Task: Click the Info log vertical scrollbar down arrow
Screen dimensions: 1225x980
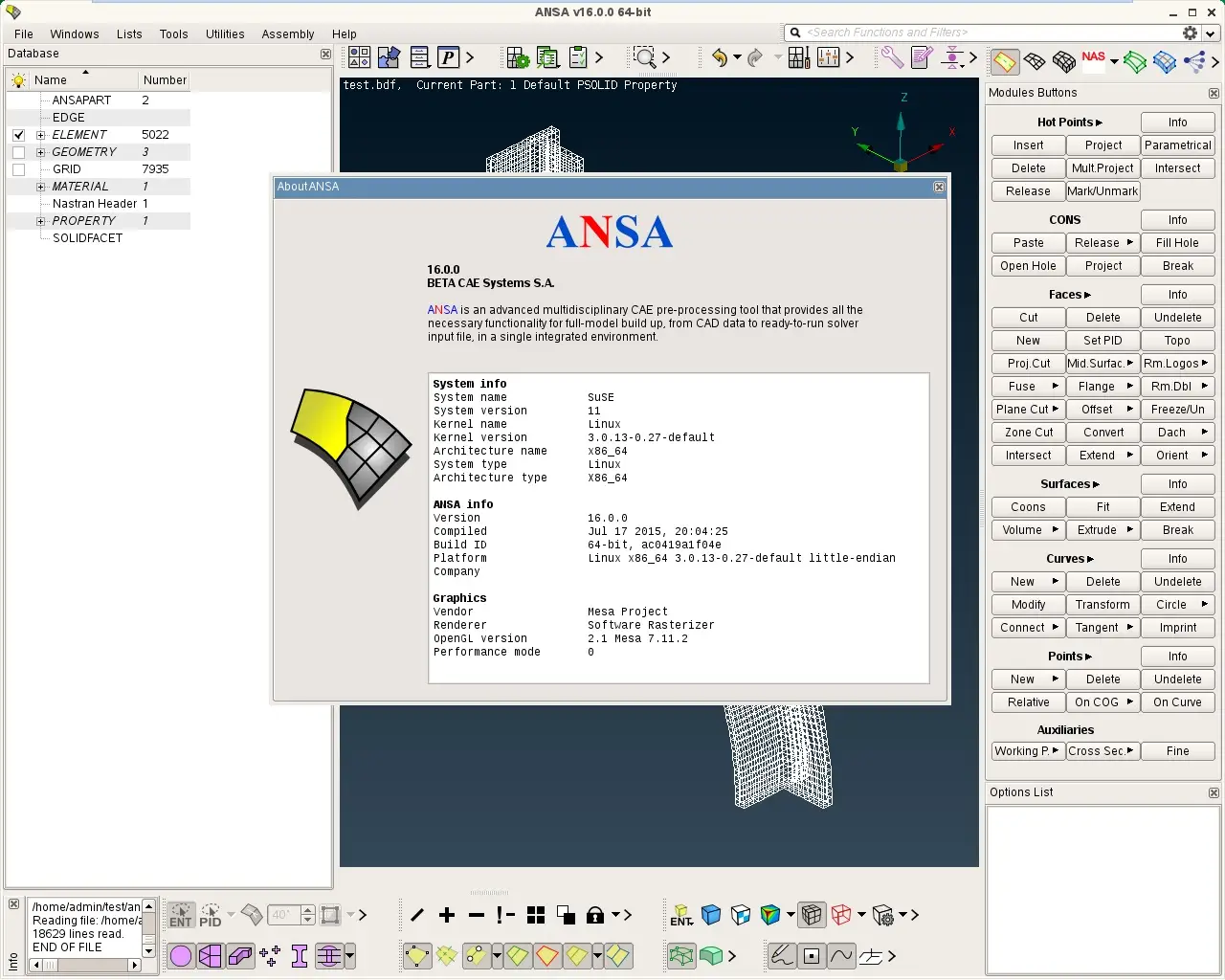Action: click(148, 950)
